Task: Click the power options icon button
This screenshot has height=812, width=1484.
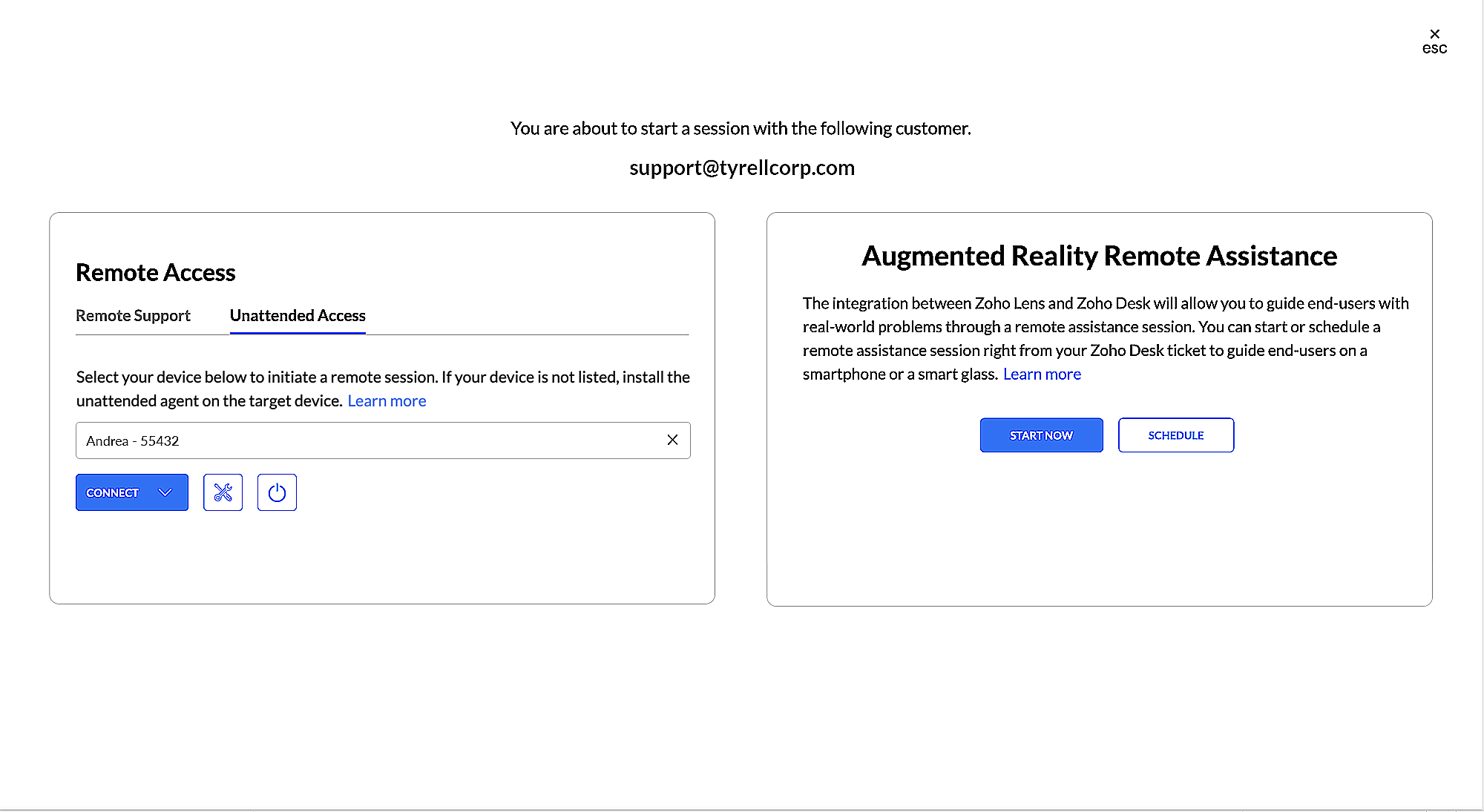Action: point(277,492)
